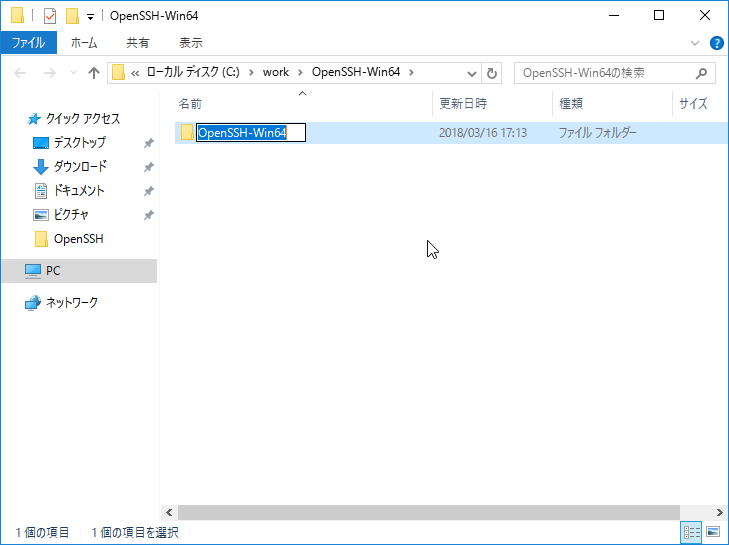Screen dimensions: 729x545
Task: Open Customize Quick Access Toolbar dropdown
Action: pyautogui.click(x=90, y=17)
